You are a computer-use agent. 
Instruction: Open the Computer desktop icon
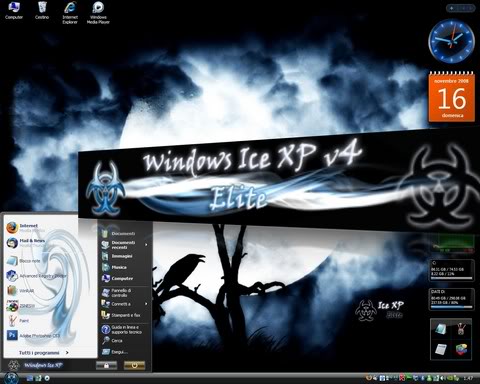coord(14,11)
